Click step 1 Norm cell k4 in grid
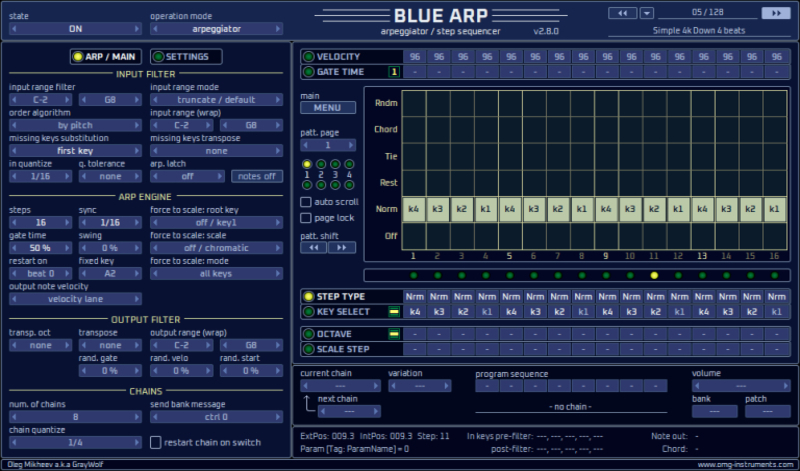This screenshot has height=471, width=800. pyautogui.click(x=414, y=209)
